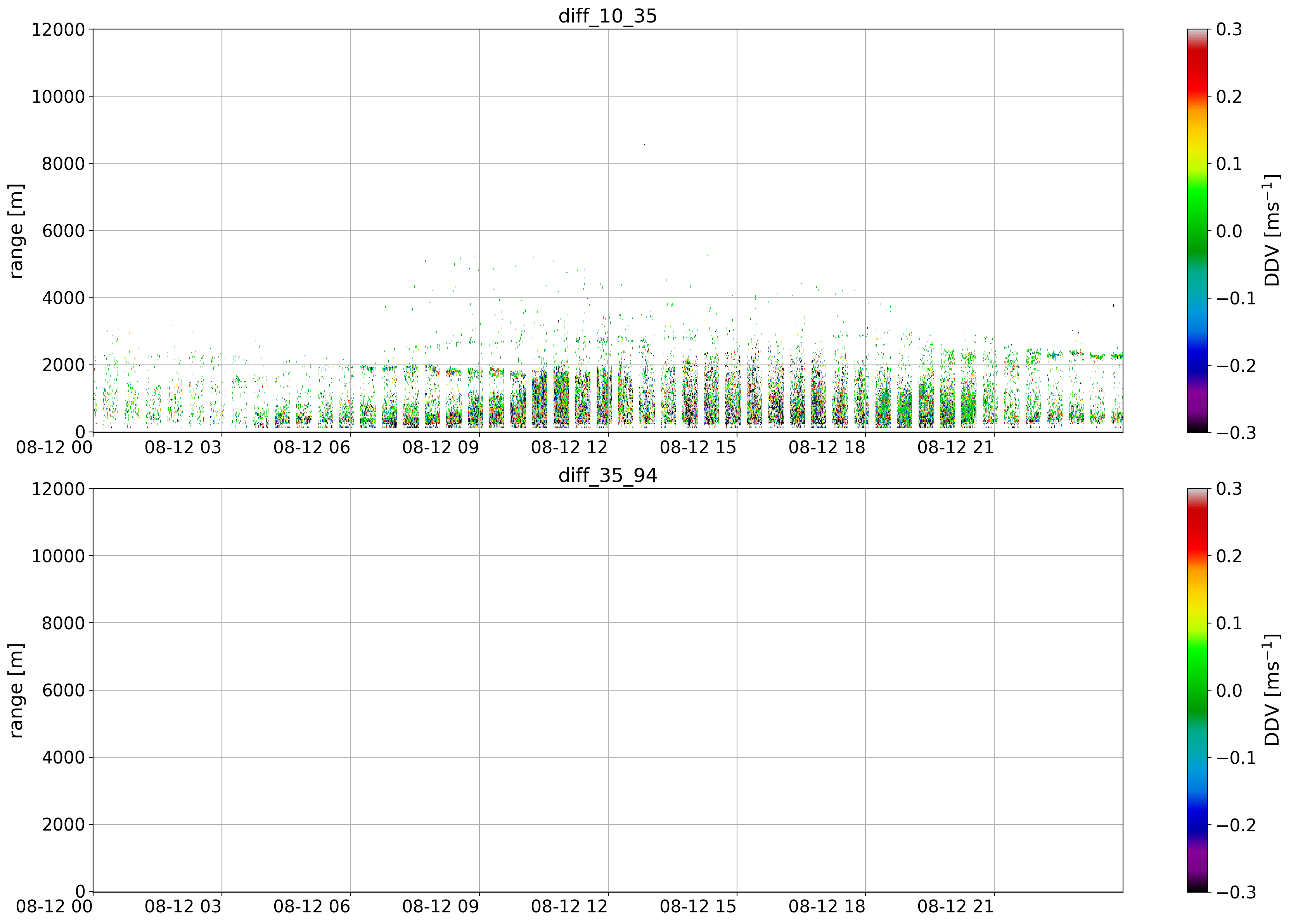Click the 4000 y-tick on diff_10_35
This screenshot has width=1291, height=924.
click(x=63, y=298)
